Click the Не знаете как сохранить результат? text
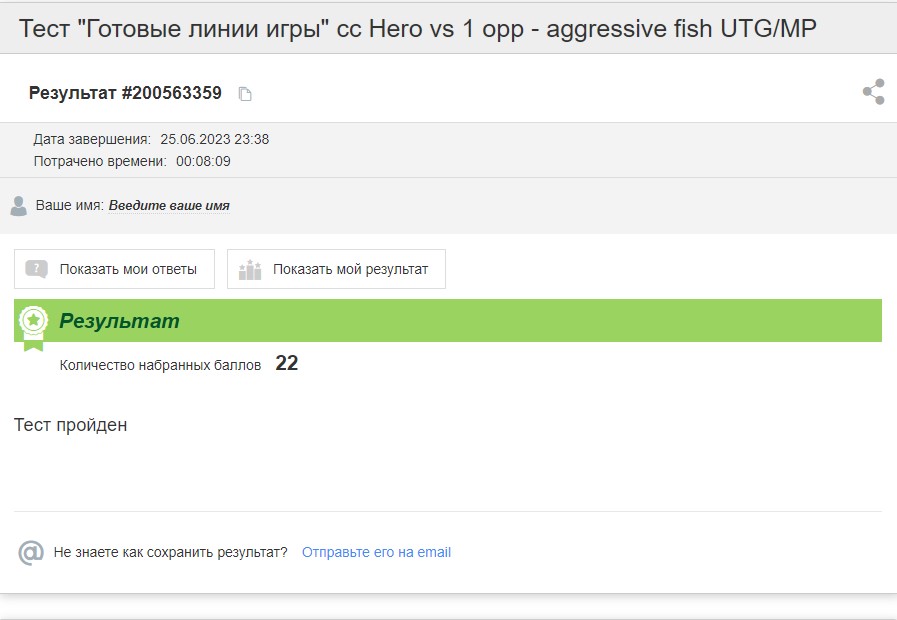The image size is (897, 620). pos(170,553)
